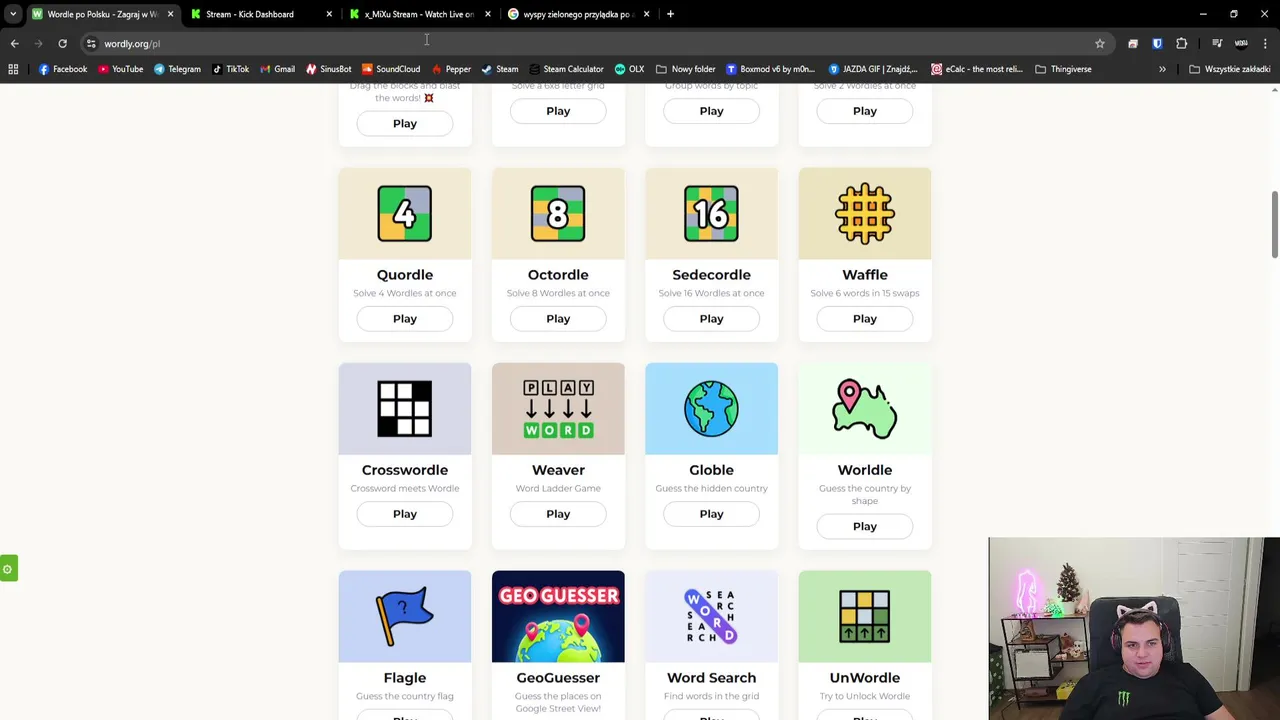Open the Steam Calculator bookmark
Screen dimensions: 1280x720
566,69
